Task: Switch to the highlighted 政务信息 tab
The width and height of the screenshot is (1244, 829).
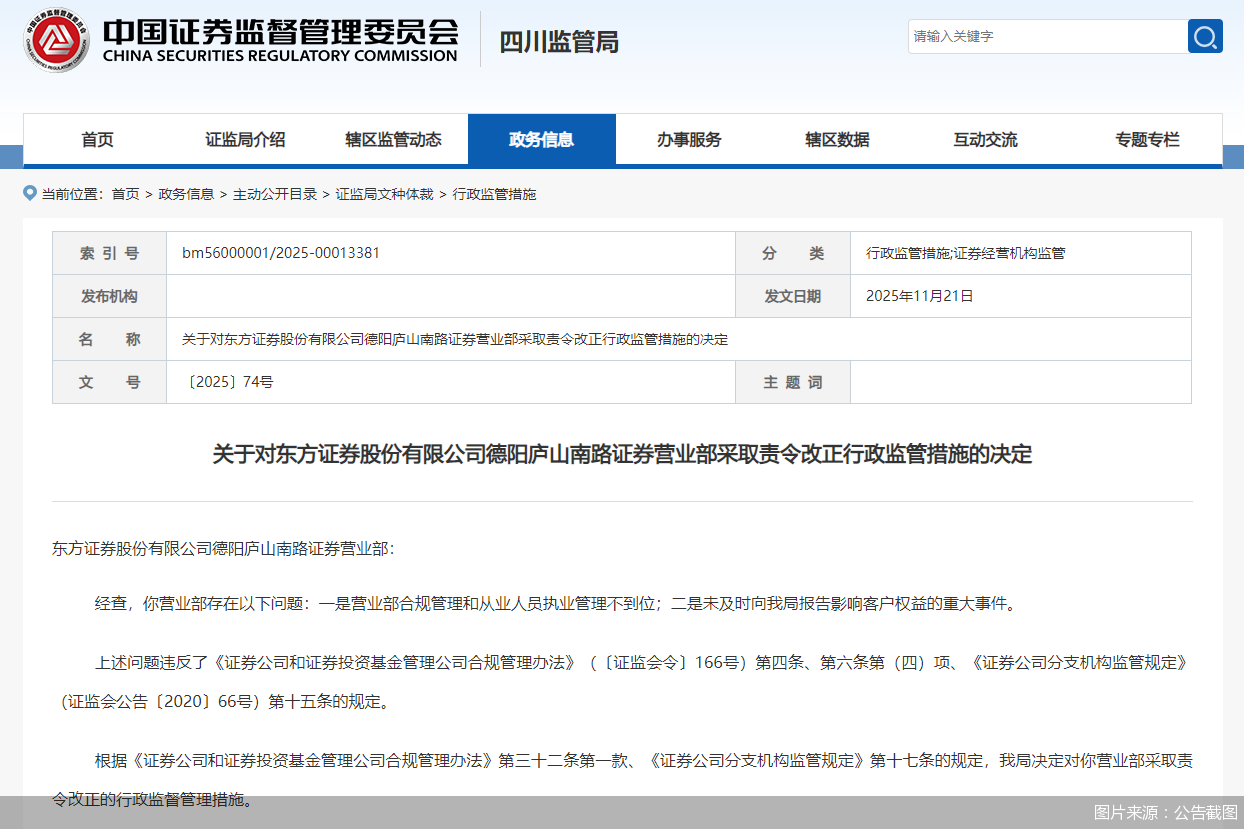Action: 542,139
